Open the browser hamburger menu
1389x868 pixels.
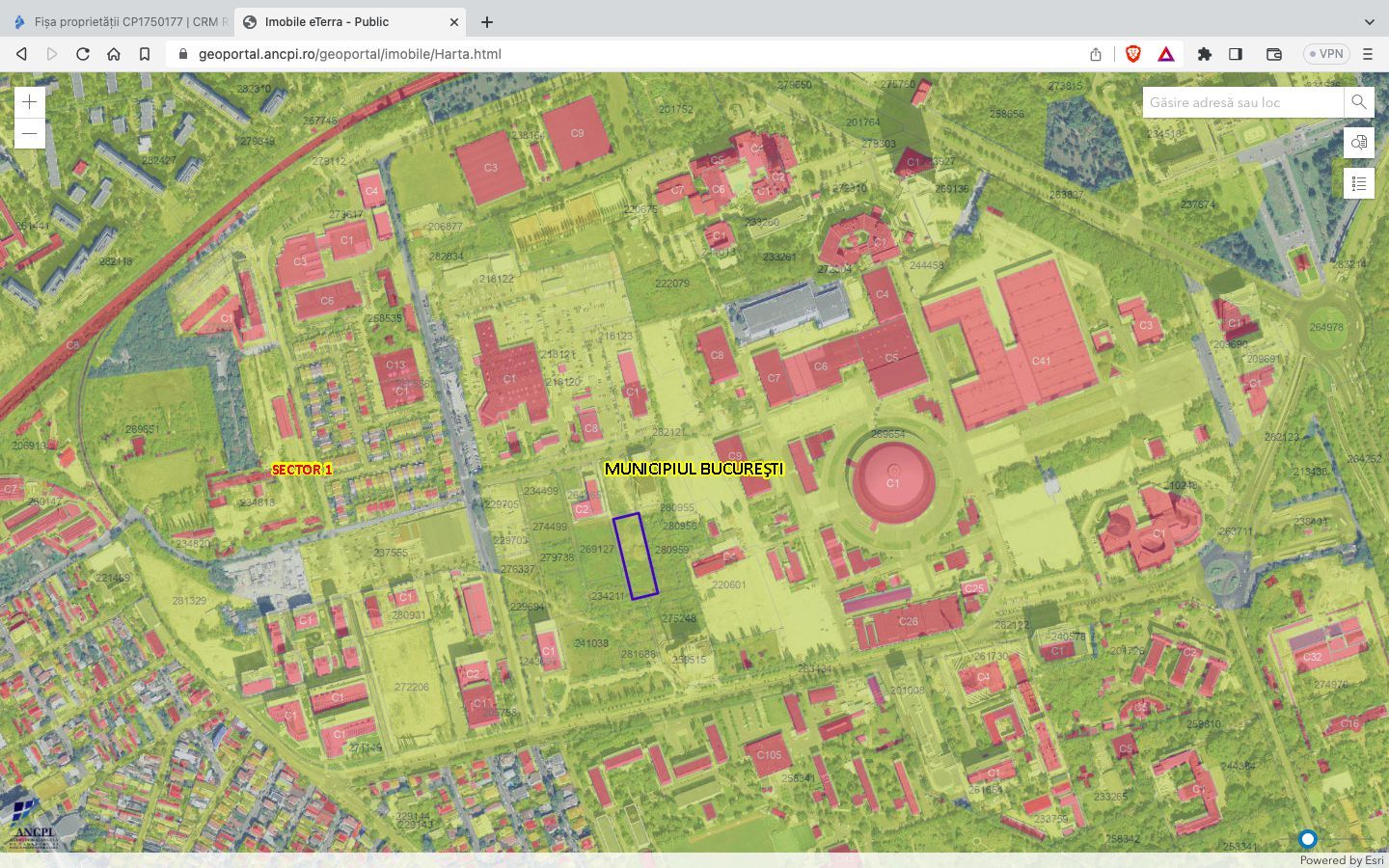click(x=1367, y=54)
